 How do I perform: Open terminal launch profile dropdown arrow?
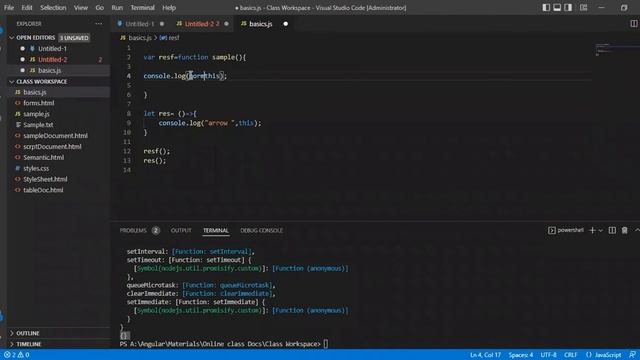(x=600, y=231)
